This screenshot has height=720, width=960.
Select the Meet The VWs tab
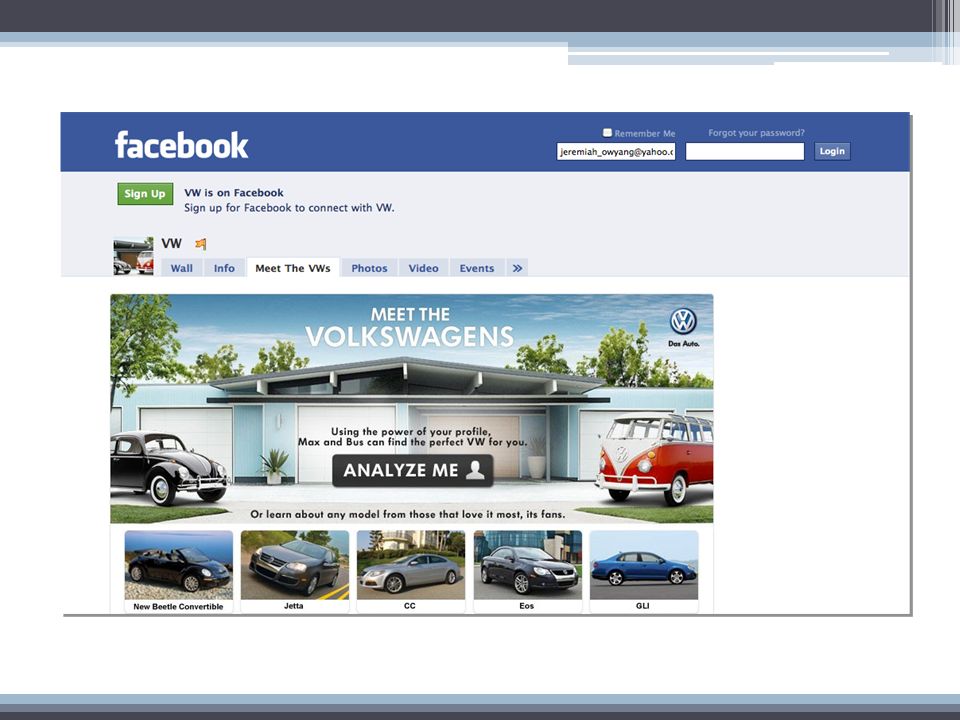point(293,268)
